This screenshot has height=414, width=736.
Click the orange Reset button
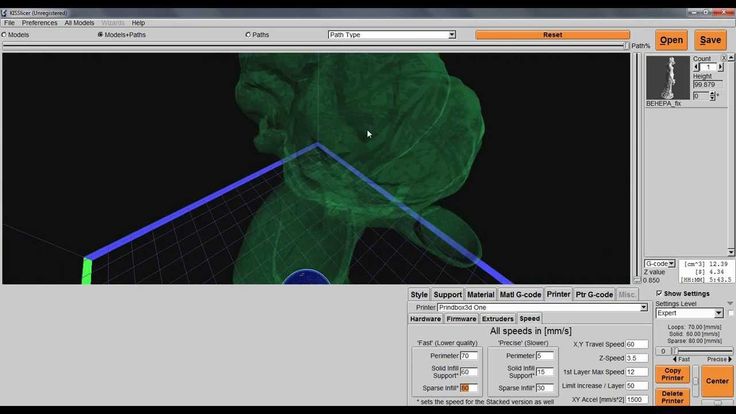click(x=552, y=35)
